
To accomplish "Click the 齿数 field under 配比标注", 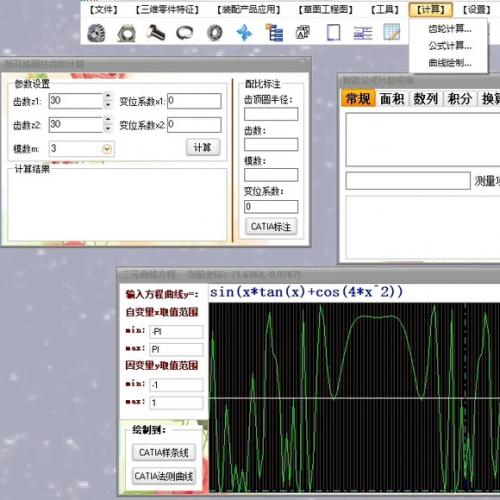I will (x=271, y=145).
